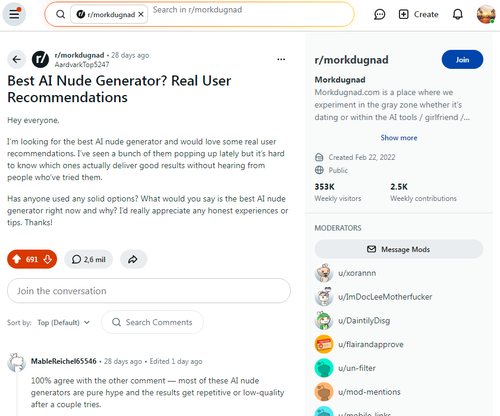The height and width of the screenshot is (416, 500).
Task: Remove the r/morkdugnad search filter chip
Action: [141, 14]
